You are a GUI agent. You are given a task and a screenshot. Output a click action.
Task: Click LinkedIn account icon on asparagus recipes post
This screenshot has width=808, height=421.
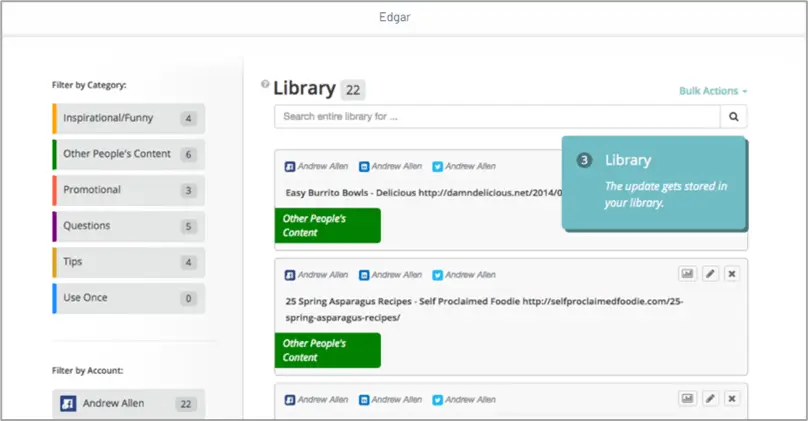(x=364, y=275)
